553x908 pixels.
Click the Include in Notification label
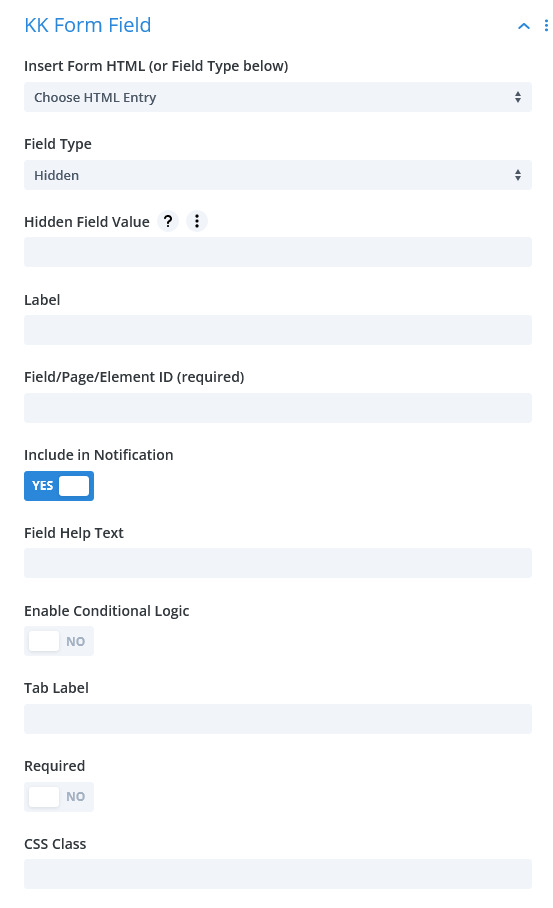[99, 455]
